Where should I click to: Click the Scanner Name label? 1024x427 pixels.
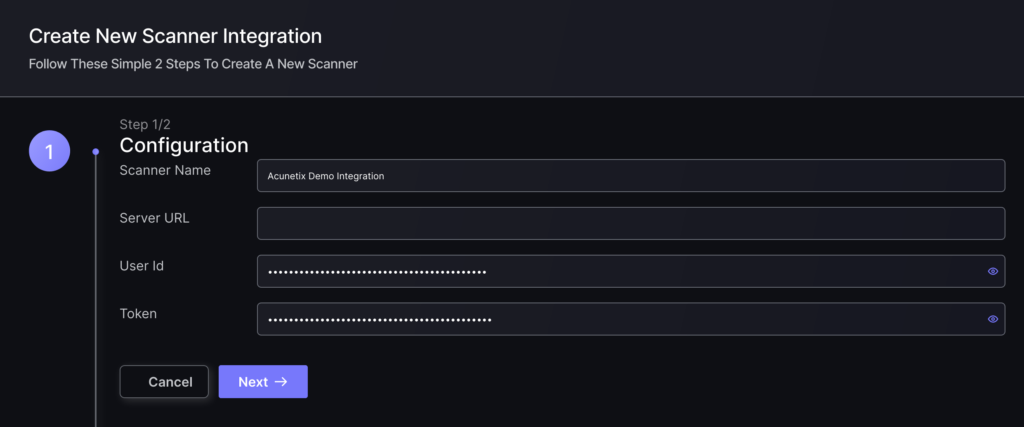pyautogui.click(x=165, y=170)
